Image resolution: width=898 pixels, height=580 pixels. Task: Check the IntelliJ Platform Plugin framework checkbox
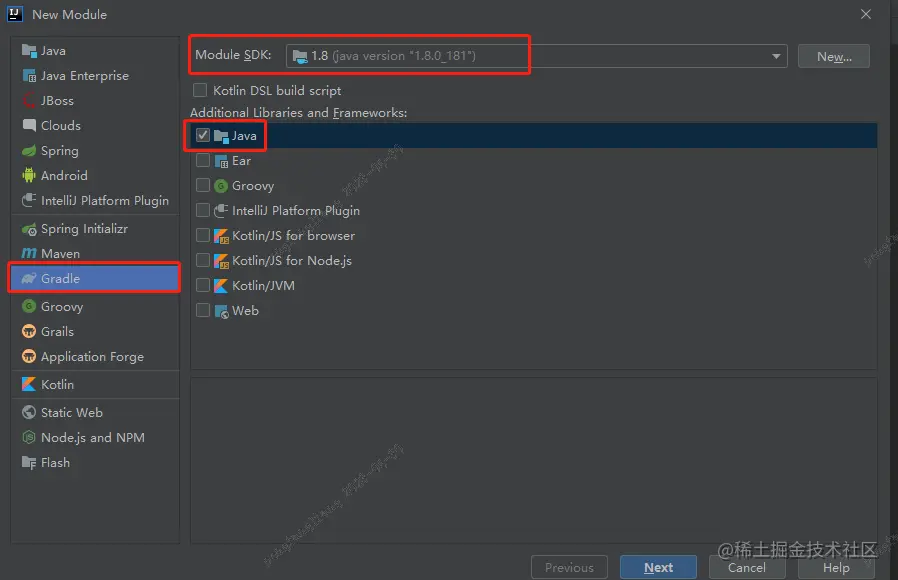(203, 210)
